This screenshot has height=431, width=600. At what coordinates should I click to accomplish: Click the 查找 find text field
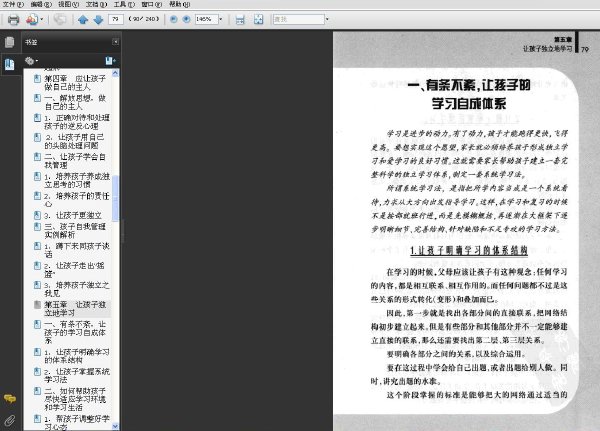click(298, 19)
